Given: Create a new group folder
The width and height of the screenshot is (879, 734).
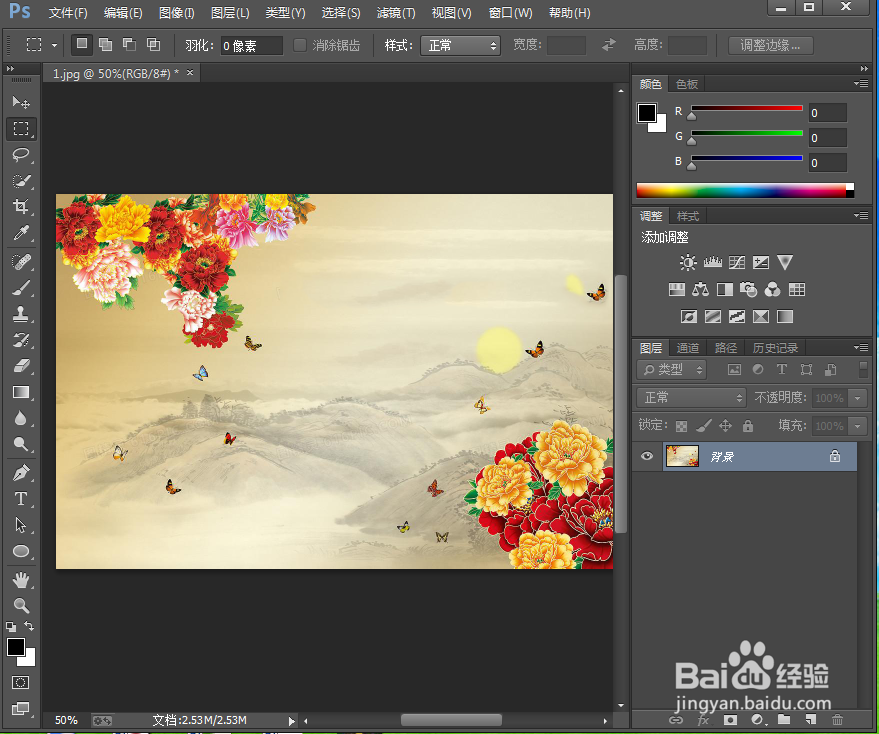Looking at the screenshot, I should click(x=784, y=719).
